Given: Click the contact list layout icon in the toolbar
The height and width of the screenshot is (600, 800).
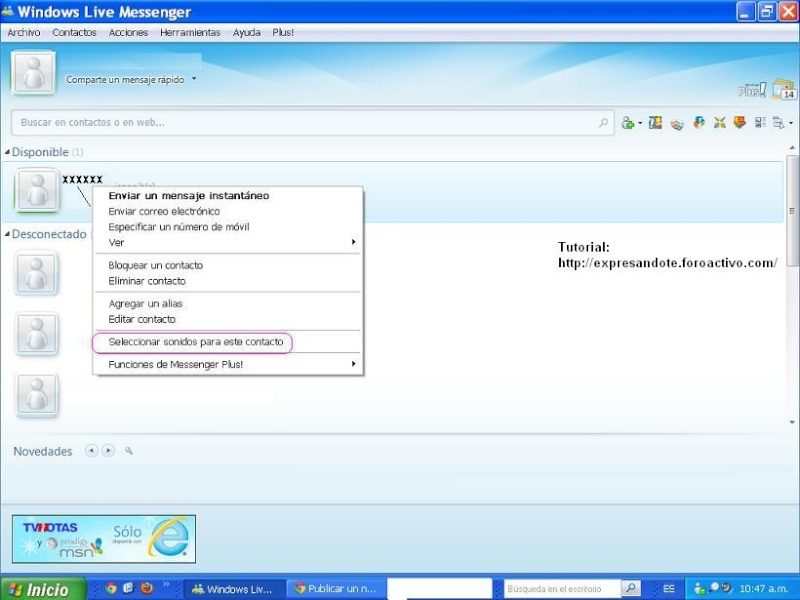Looking at the screenshot, I should point(760,122).
